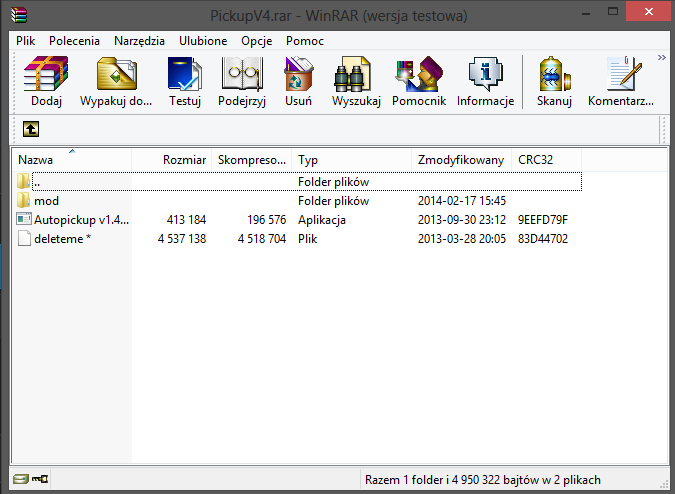Click size value '413 184'

(186, 220)
